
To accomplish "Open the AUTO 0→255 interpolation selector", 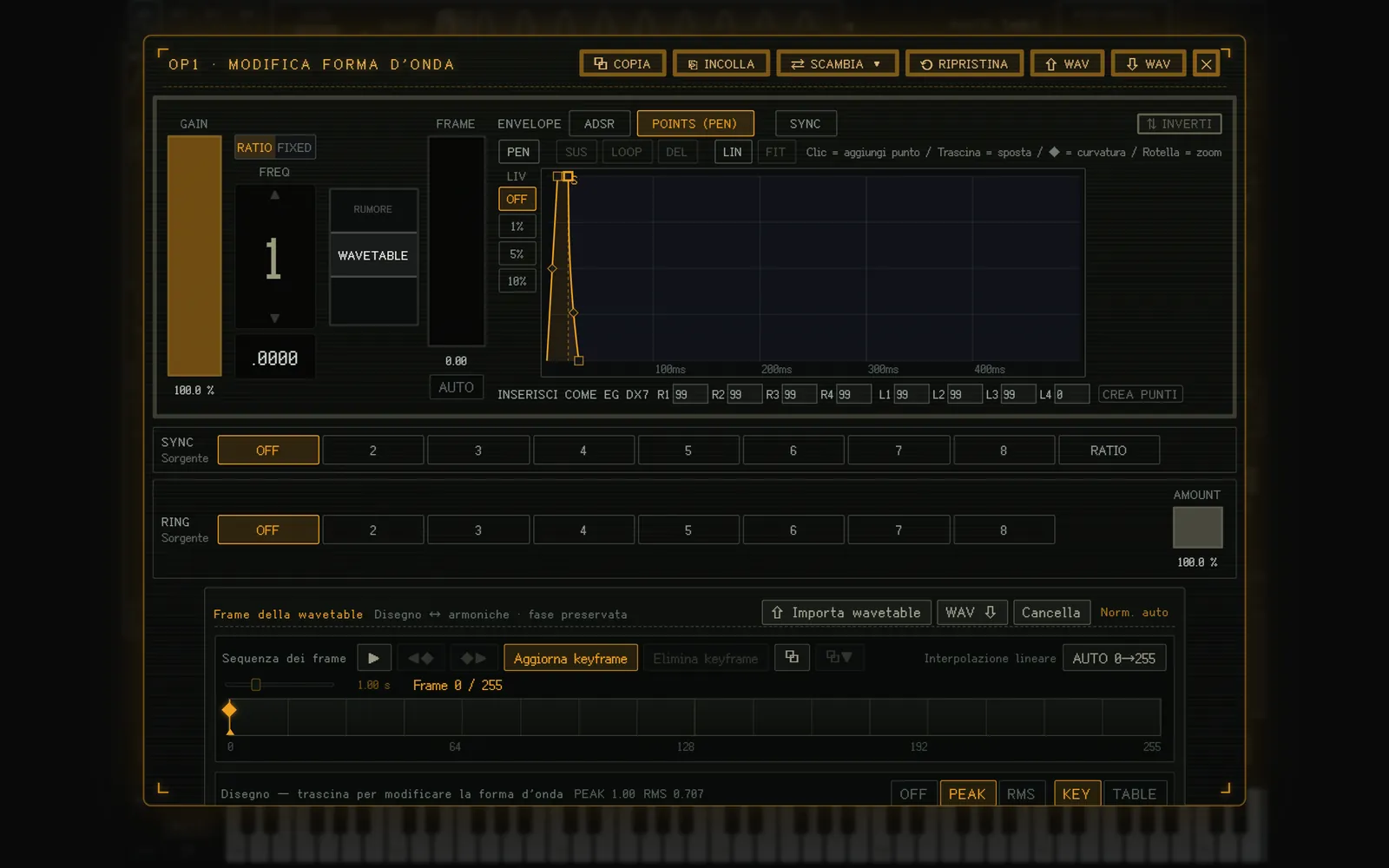I will (1114, 658).
